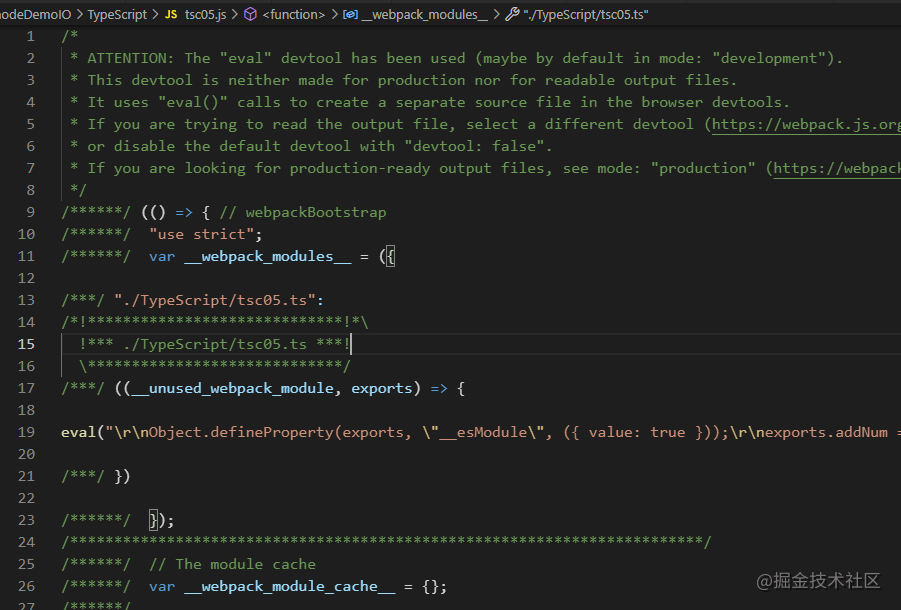901x610 pixels.
Task: Click "./TypeScript/tsc05.ts" string on line 13
Action: pos(215,300)
